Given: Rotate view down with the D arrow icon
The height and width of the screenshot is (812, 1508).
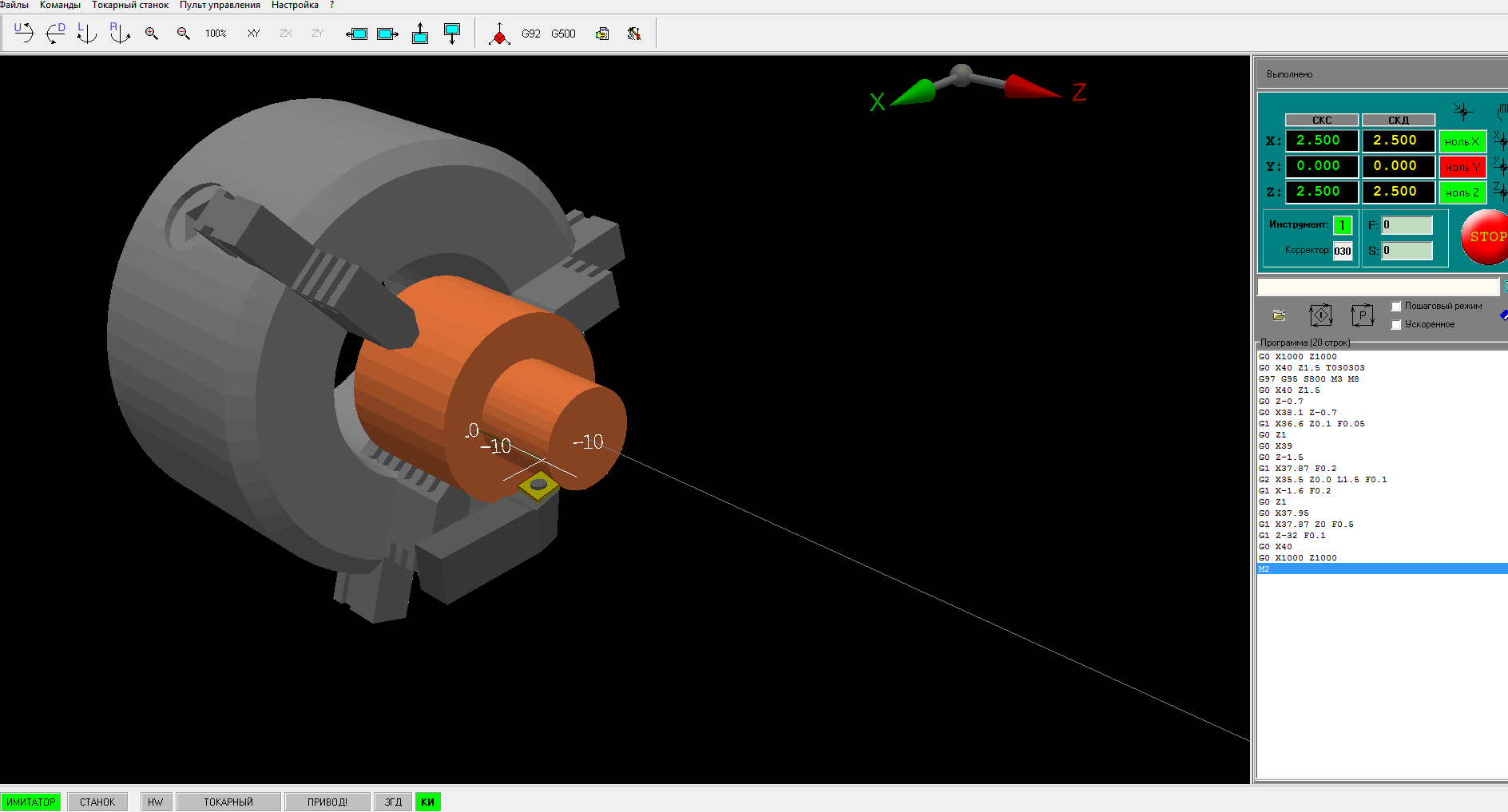Looking at the screenshot, I should [x=56, y=33].
